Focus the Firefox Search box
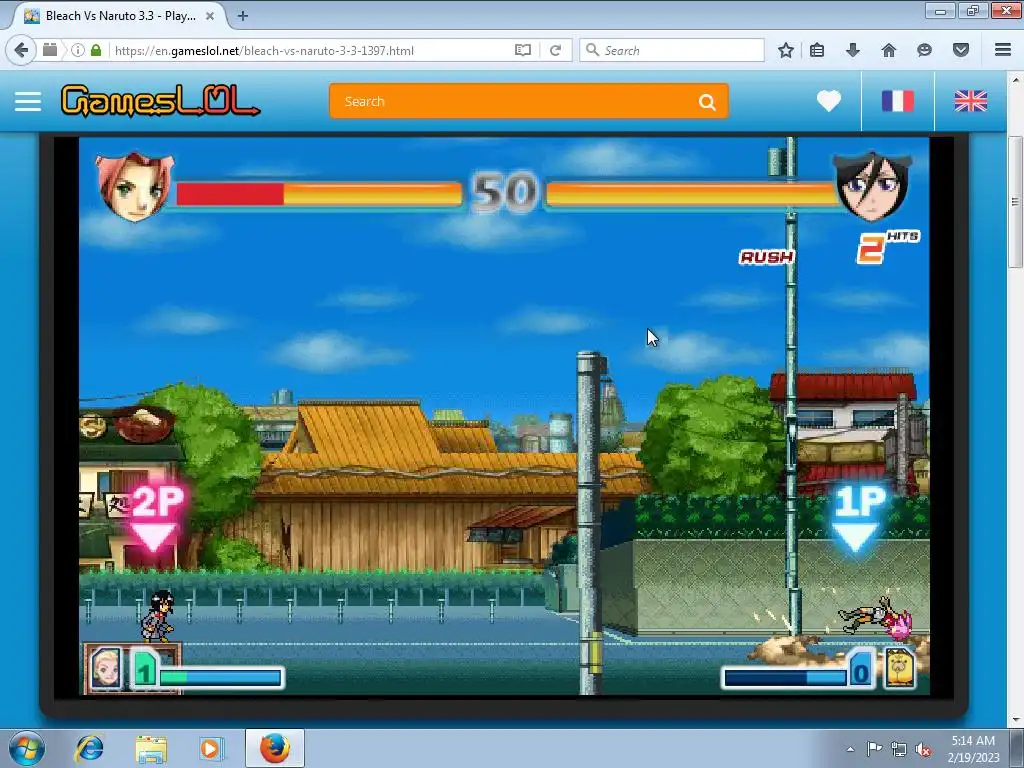1024x768 pixels. [671, 50]
